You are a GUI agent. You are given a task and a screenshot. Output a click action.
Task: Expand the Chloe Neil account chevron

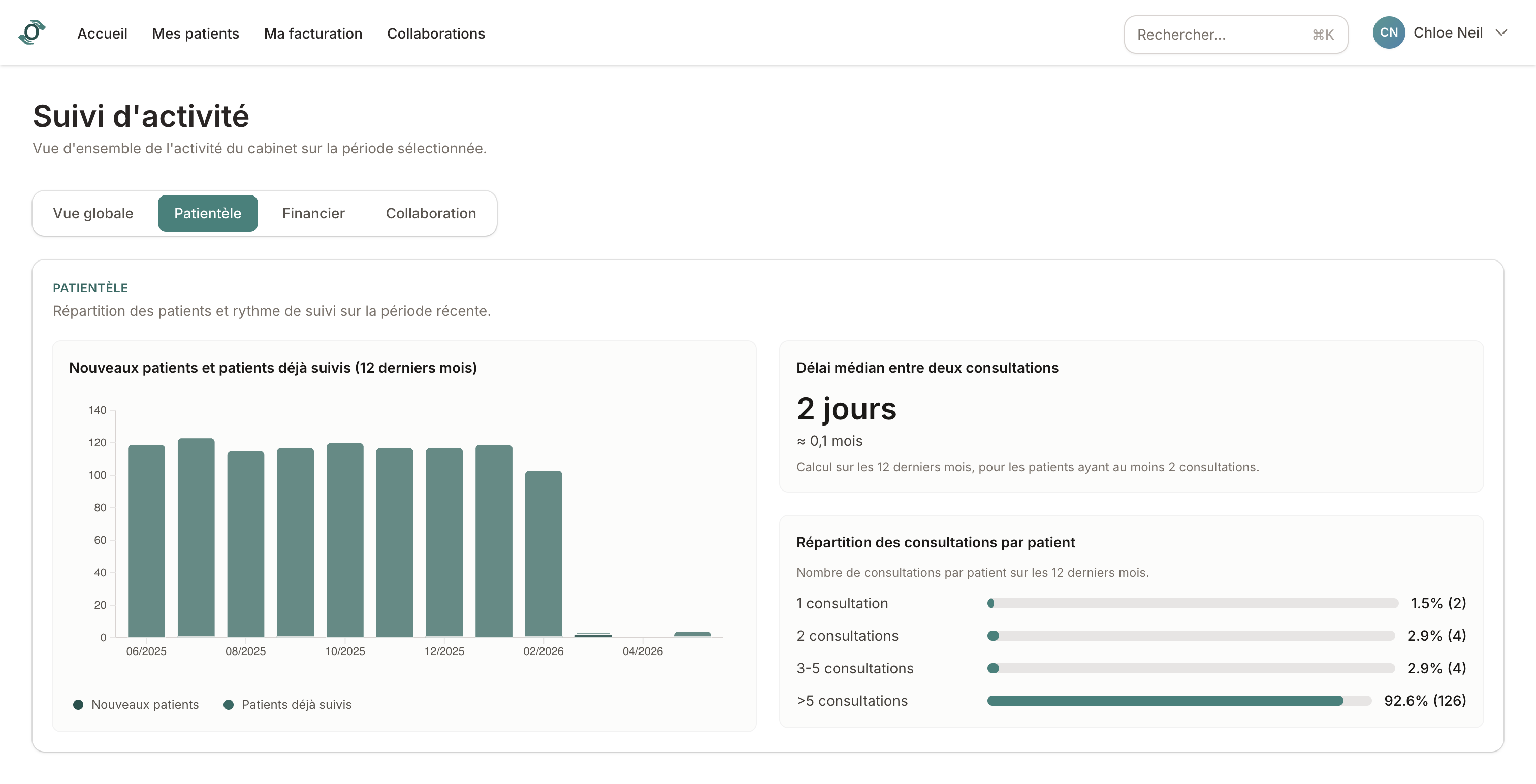[x=1501, y=33]
